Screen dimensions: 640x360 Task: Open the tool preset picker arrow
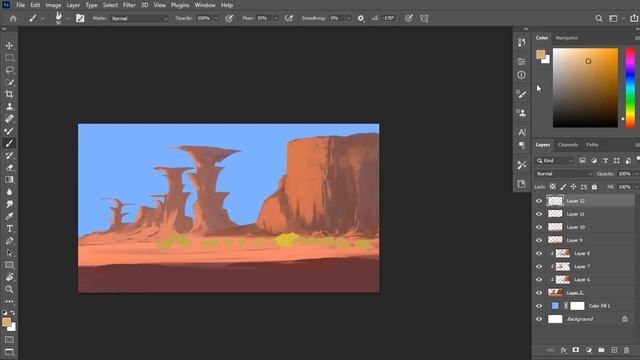(x=42, y=18)
